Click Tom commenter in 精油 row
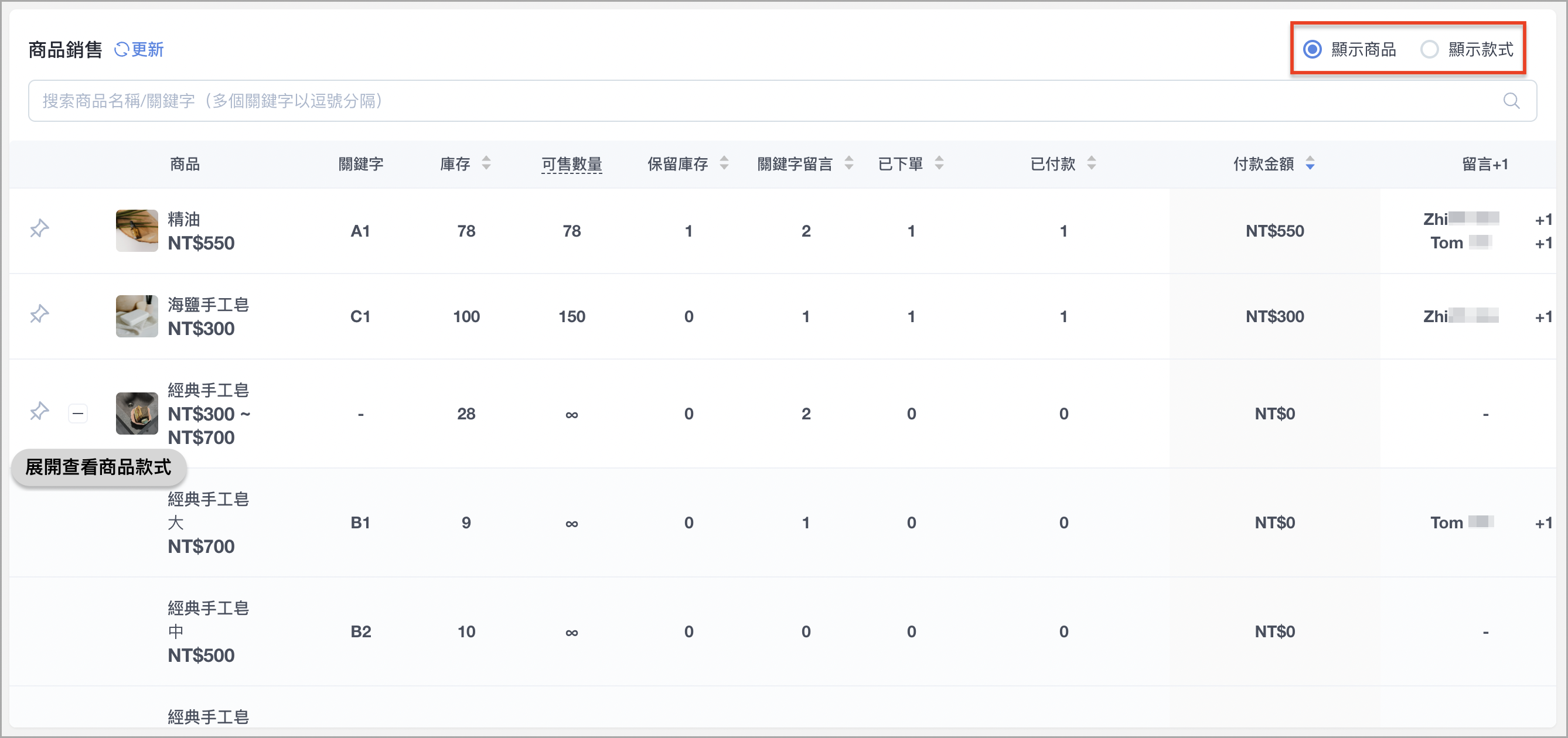Screen dimensions: 1568x738 1460,242
